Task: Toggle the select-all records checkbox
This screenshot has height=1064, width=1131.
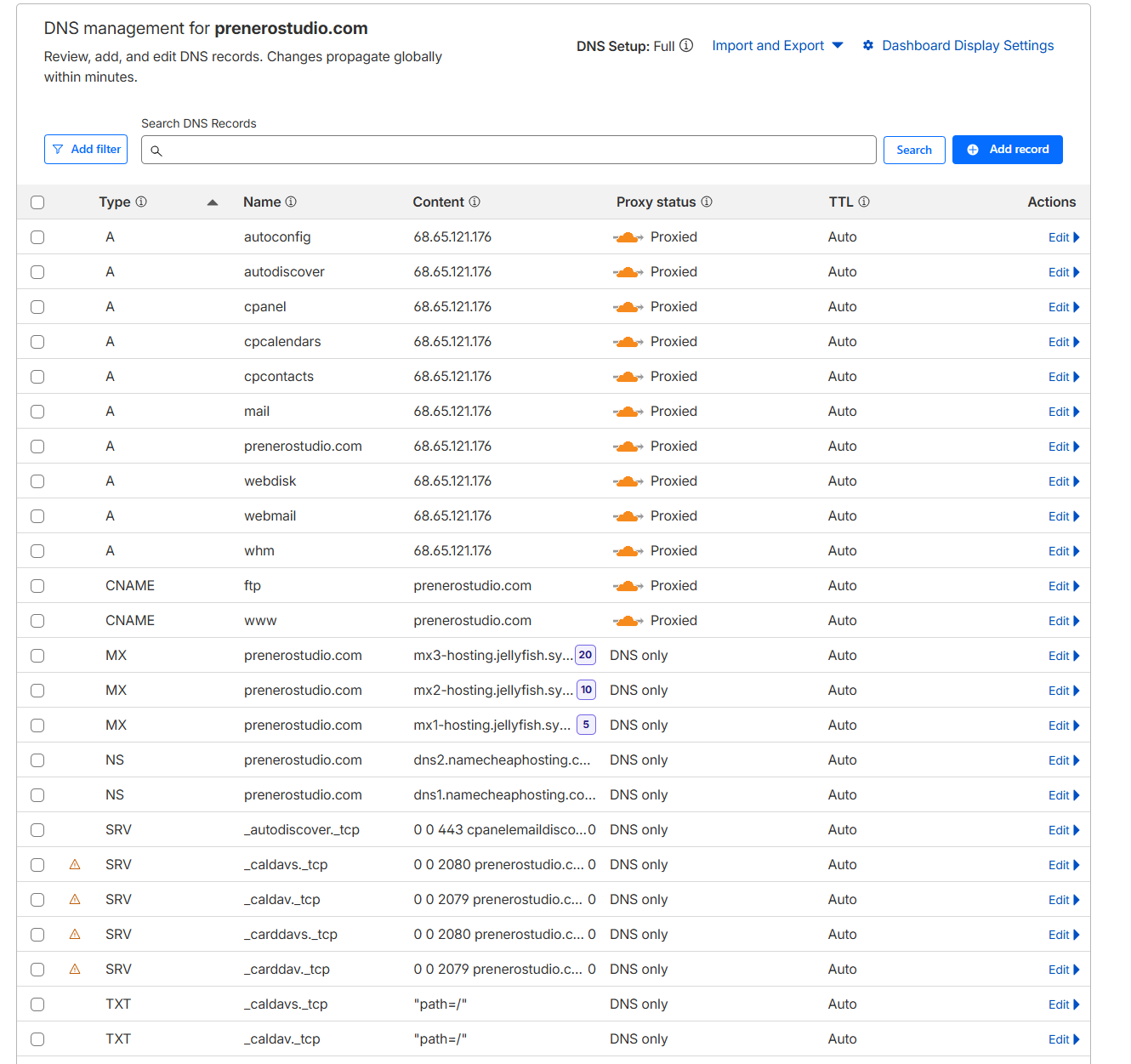Action: click(37, 202)
